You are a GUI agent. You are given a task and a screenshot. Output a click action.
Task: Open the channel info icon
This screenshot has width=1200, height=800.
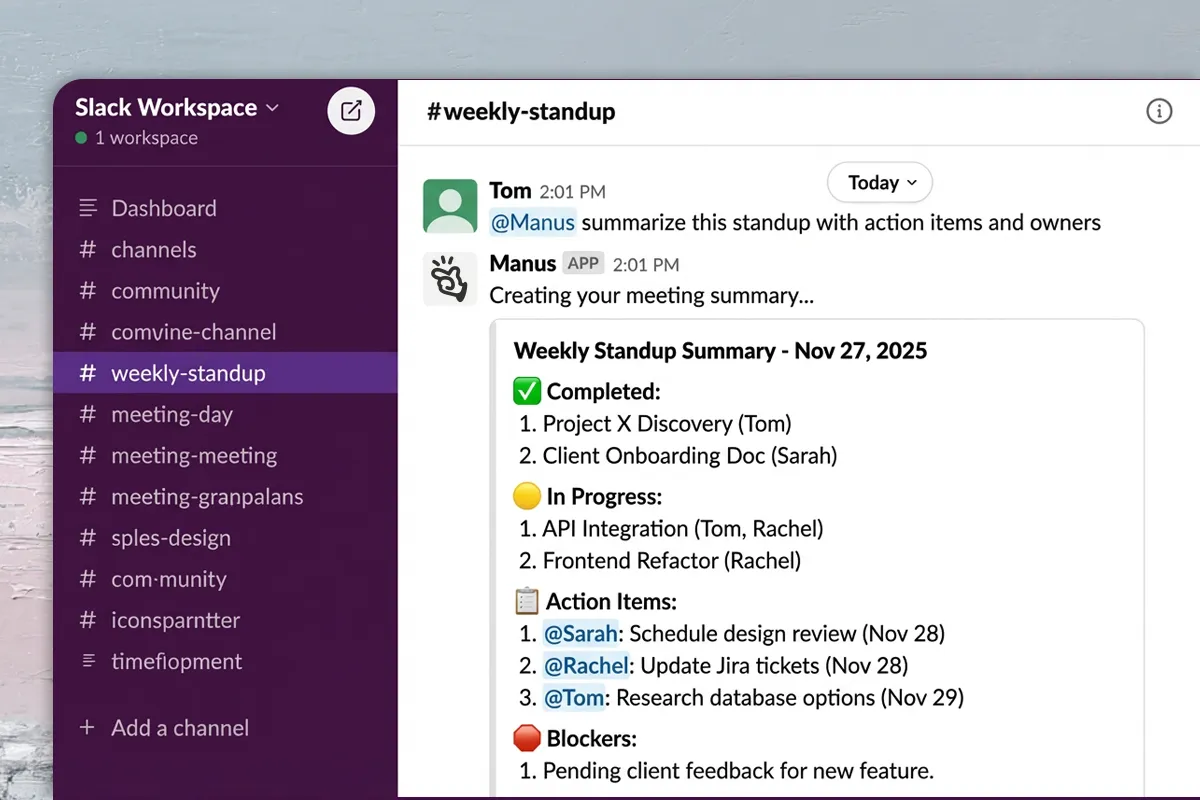1159,111
